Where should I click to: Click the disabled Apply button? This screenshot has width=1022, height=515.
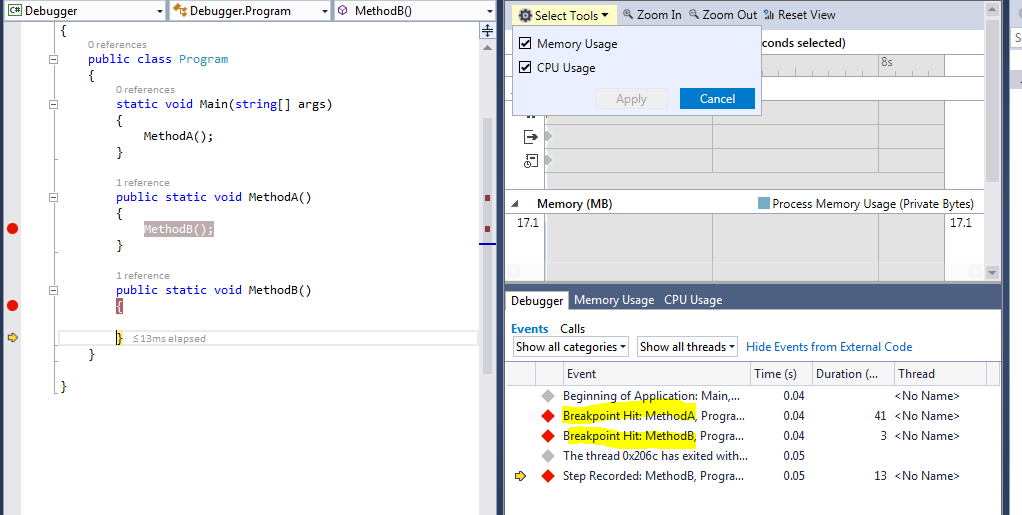[x=631, y=98]
